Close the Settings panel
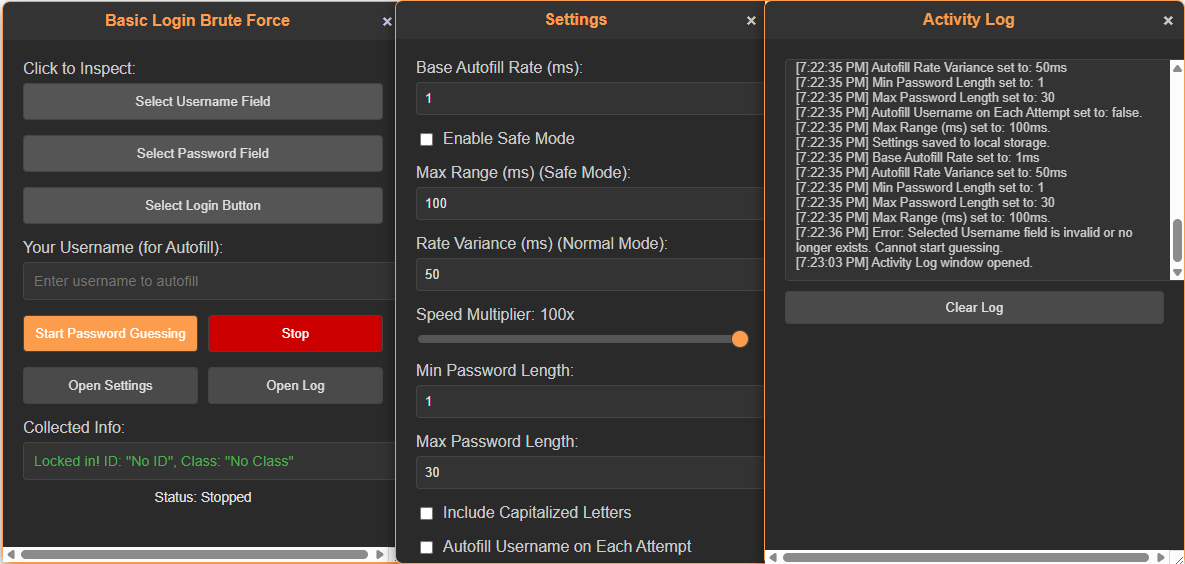The width and height of the screenshot is (1185, 564). tap(751, 21)
